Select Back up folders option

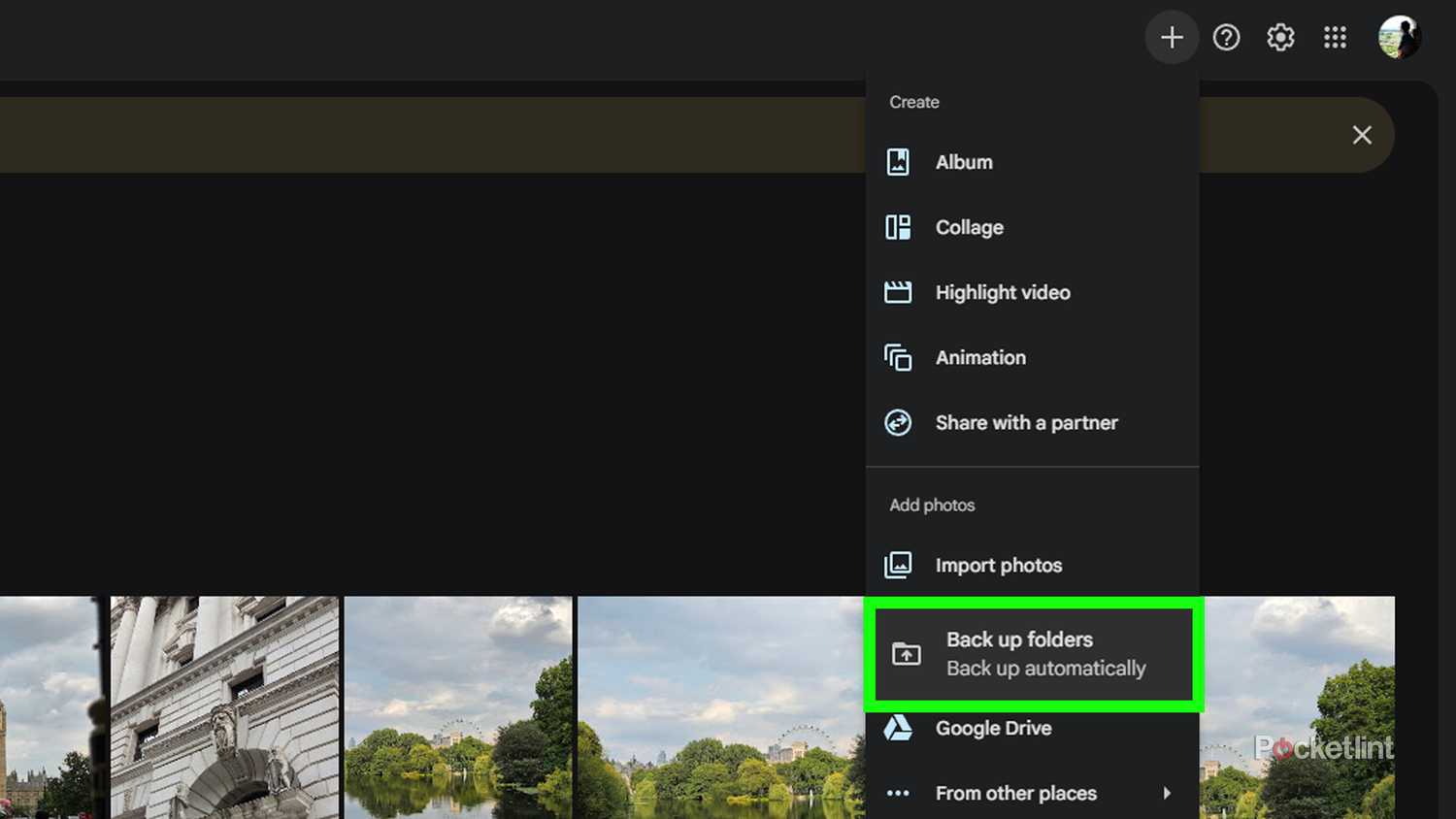(1034, 654)
